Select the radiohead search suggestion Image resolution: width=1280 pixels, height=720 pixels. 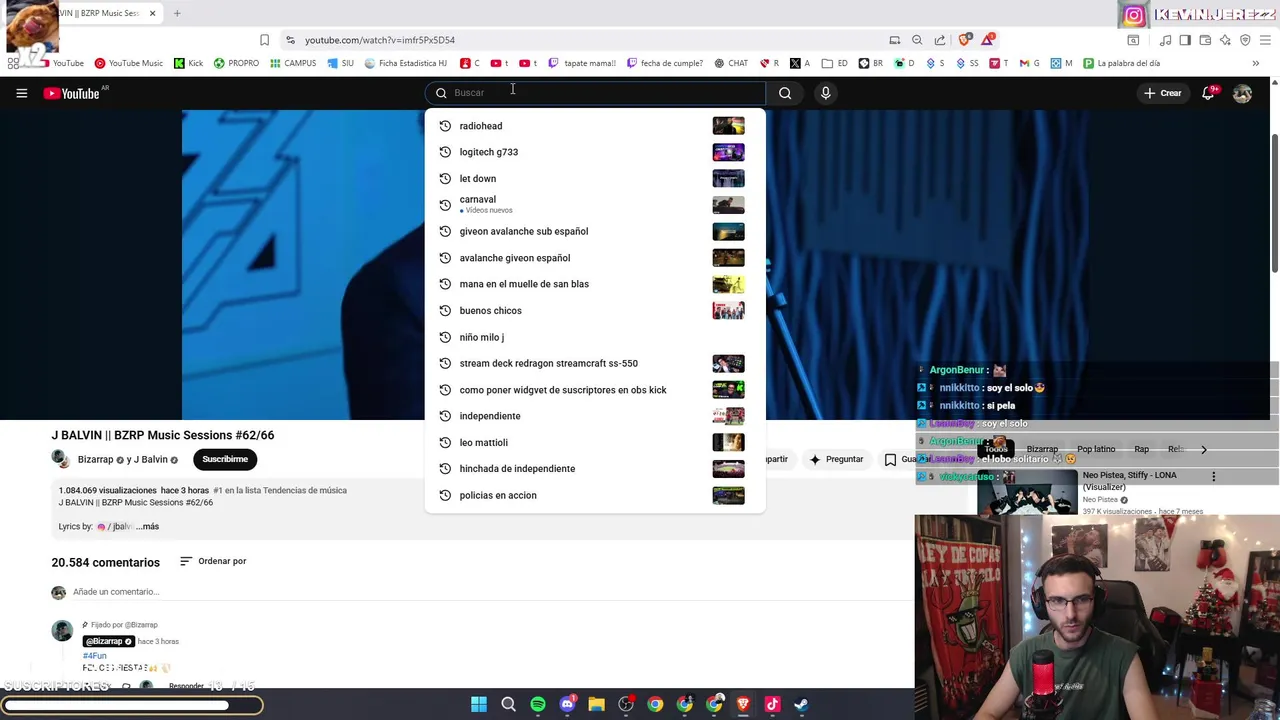(x=595, y=126)
